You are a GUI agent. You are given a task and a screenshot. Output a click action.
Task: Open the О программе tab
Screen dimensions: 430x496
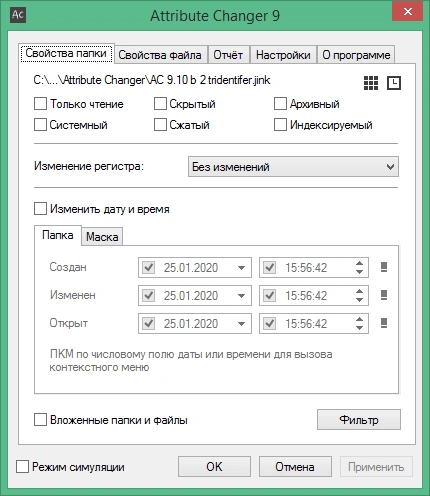tap(356, 55)
